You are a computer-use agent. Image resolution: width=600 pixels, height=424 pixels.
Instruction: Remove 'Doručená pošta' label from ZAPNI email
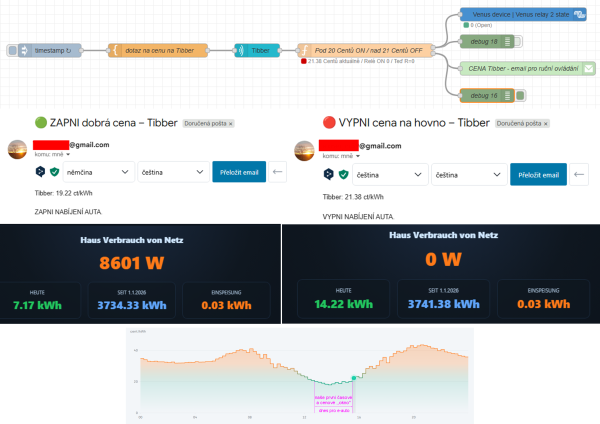pyautogui.click(x=230, y=124)
